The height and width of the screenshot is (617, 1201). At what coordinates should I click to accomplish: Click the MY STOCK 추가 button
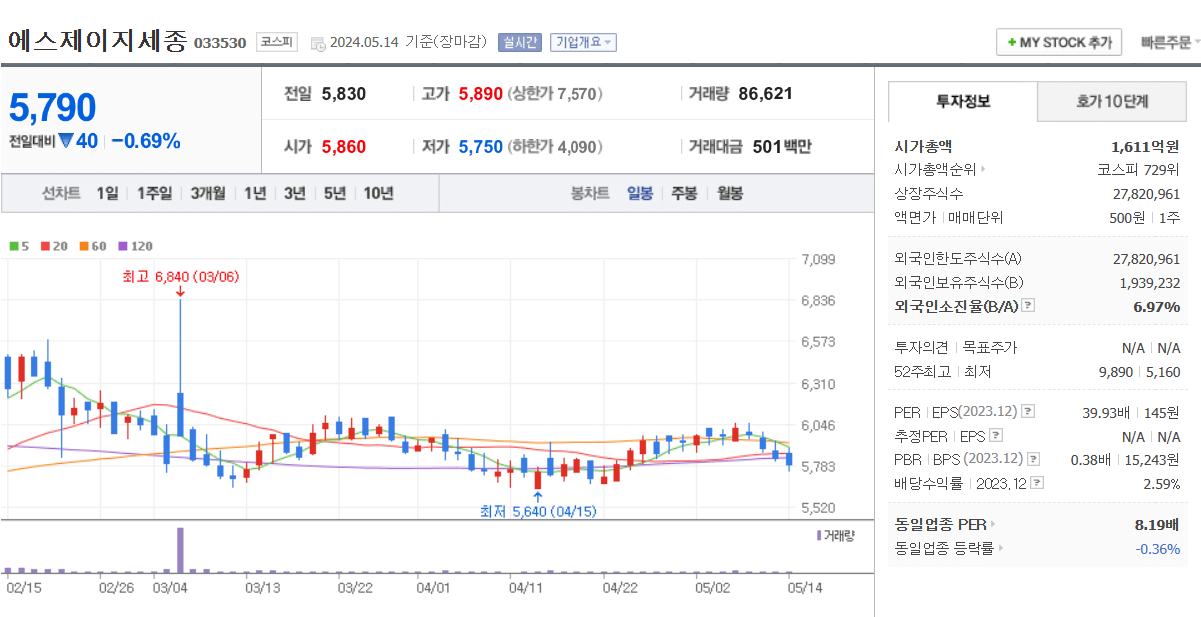coord(1059,43)
